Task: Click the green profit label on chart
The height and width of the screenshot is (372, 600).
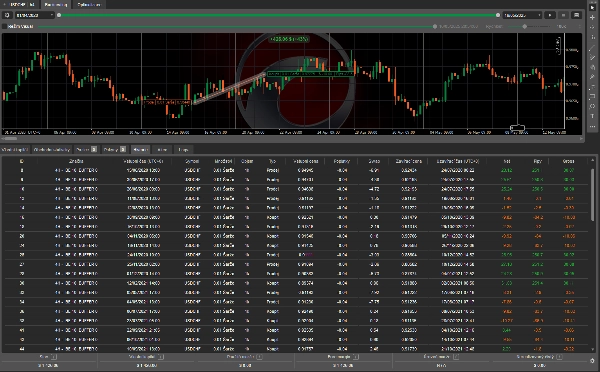Action: point(289,39)
